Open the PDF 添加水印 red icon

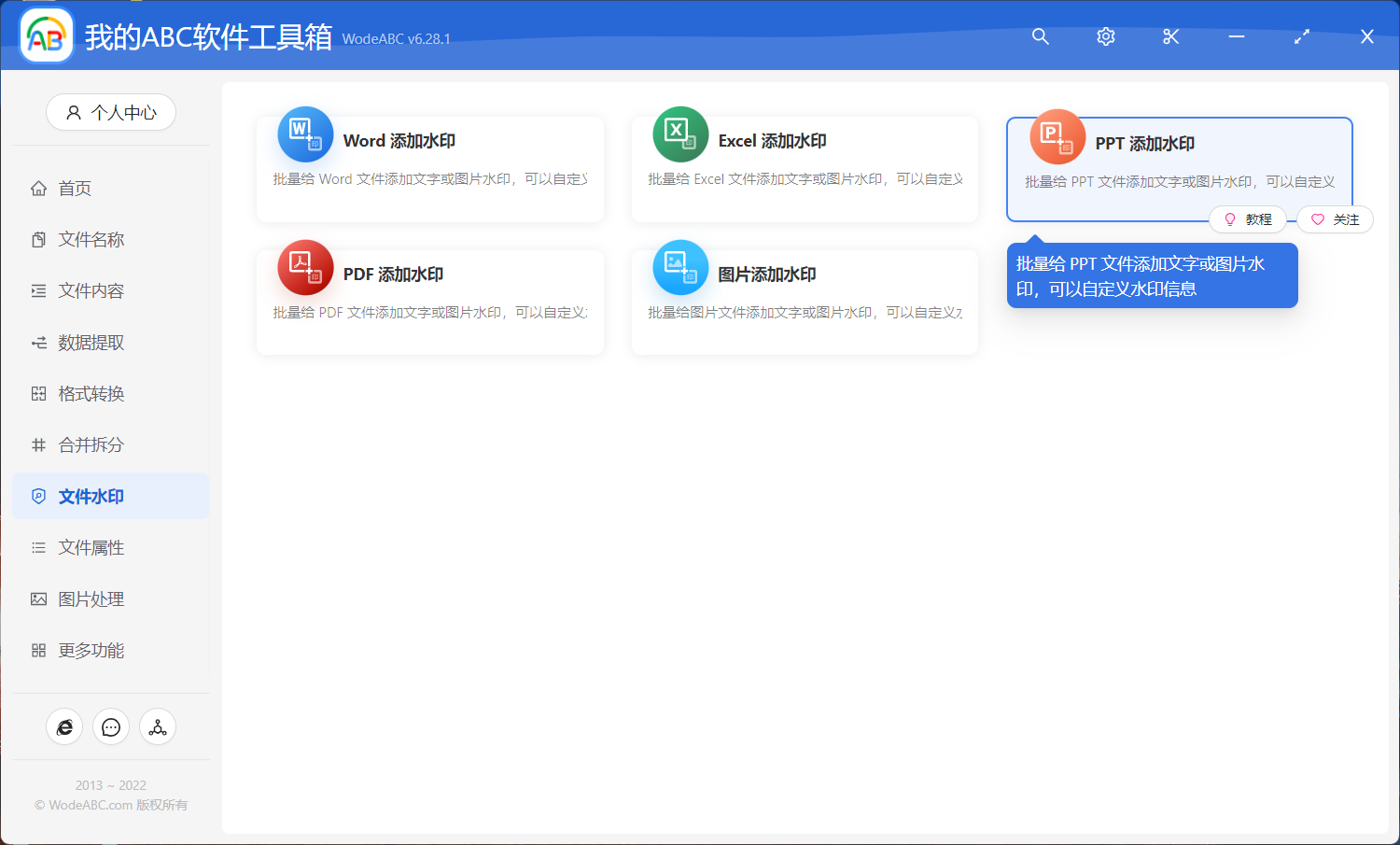305,268
